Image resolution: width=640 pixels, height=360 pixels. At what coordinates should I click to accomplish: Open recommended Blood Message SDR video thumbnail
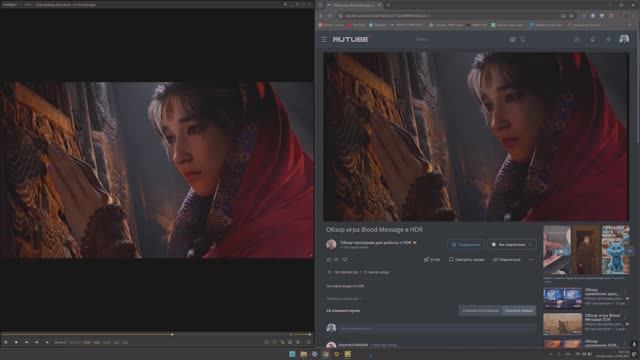pos(562,324)
